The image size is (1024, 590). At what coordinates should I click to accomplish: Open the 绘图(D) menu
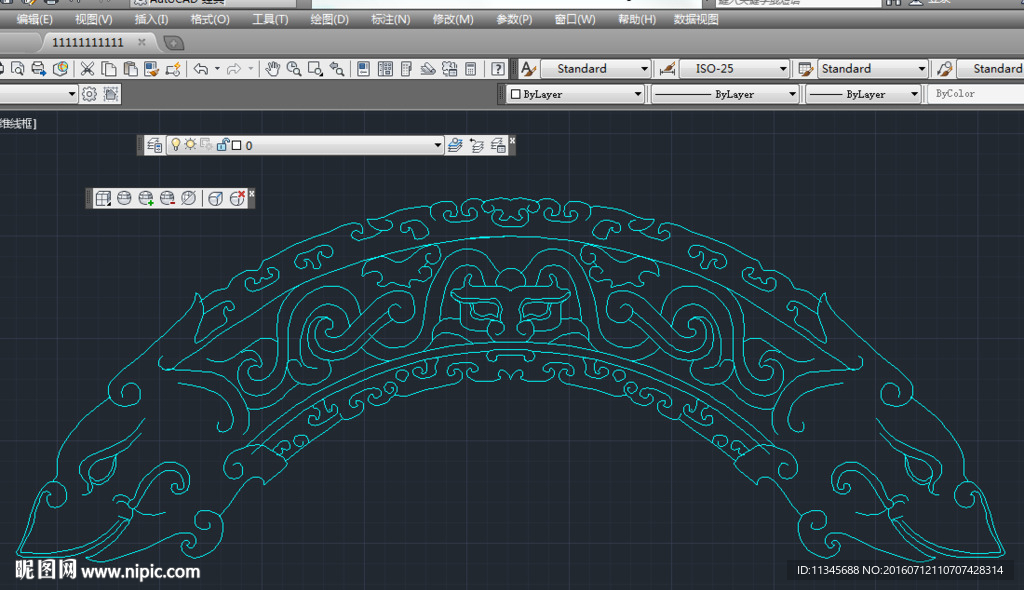(329, 20)
